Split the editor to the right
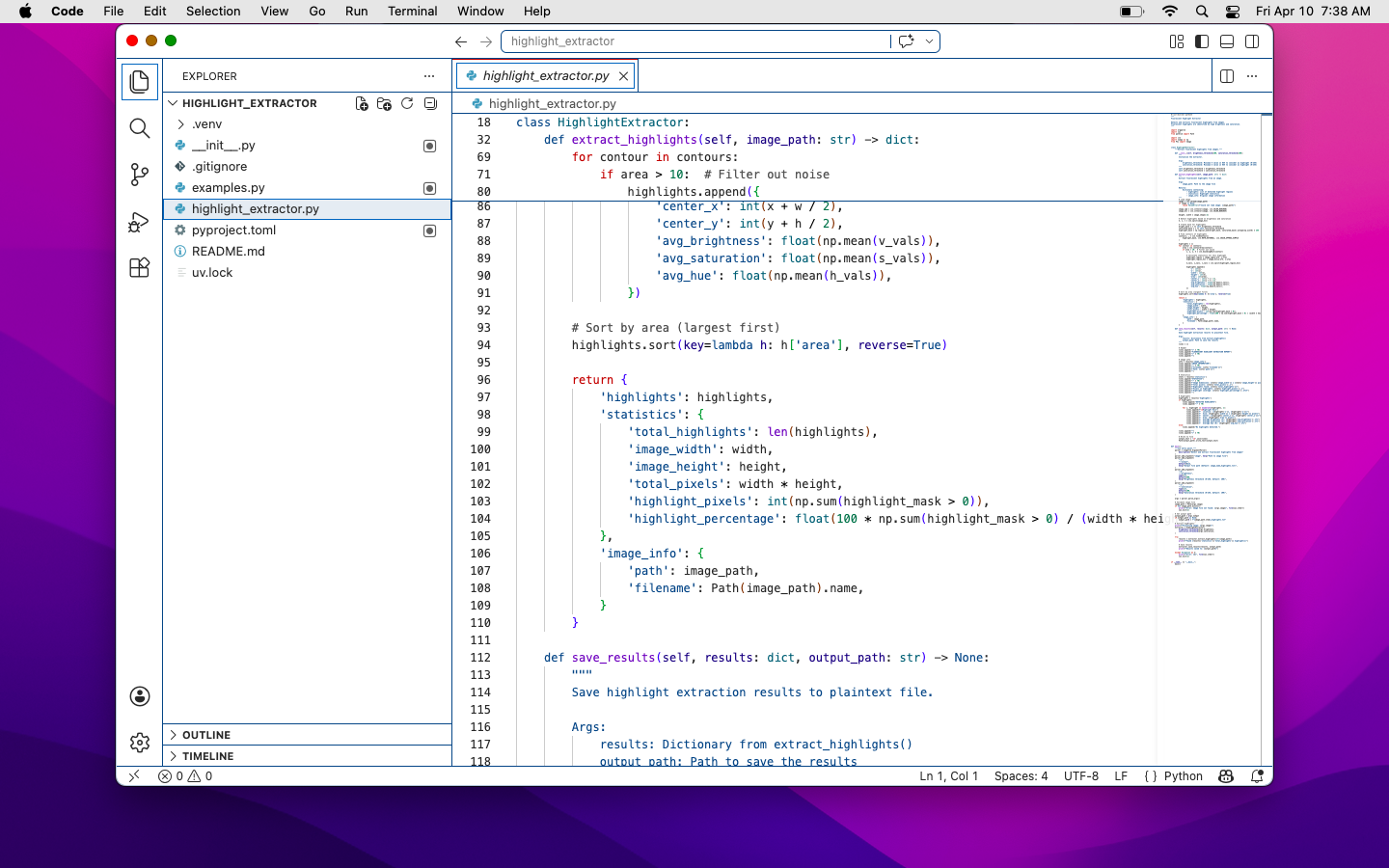The image size is (1389, 868). (x=1226, y=75)
